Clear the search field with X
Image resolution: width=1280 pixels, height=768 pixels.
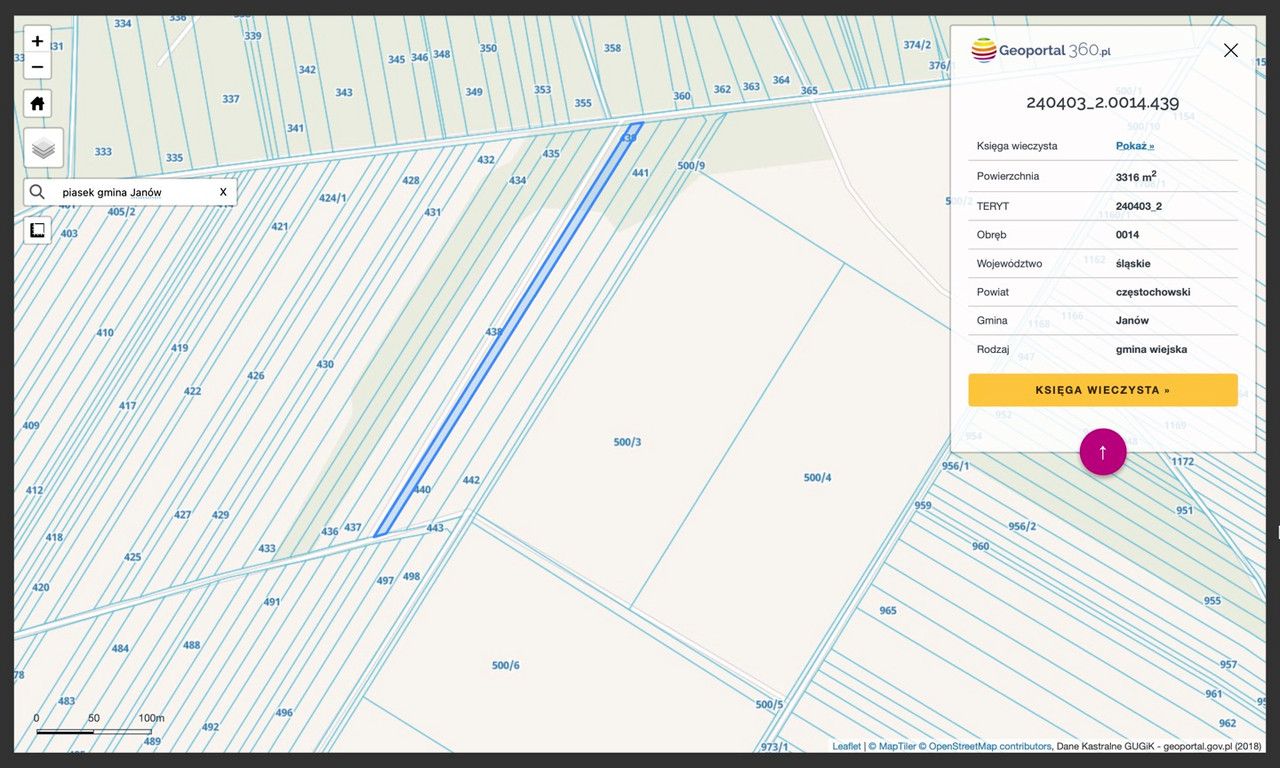223,192
